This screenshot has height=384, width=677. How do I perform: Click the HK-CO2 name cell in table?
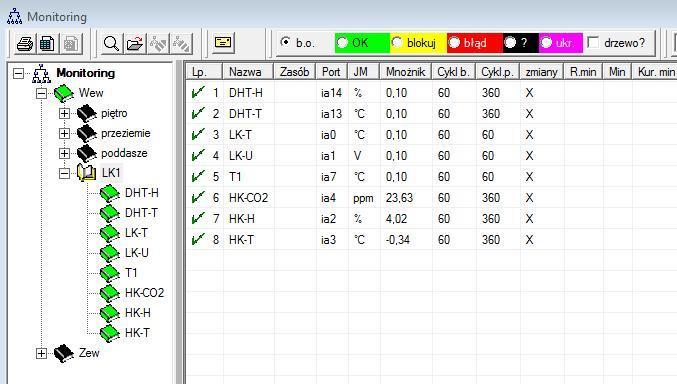248,198
